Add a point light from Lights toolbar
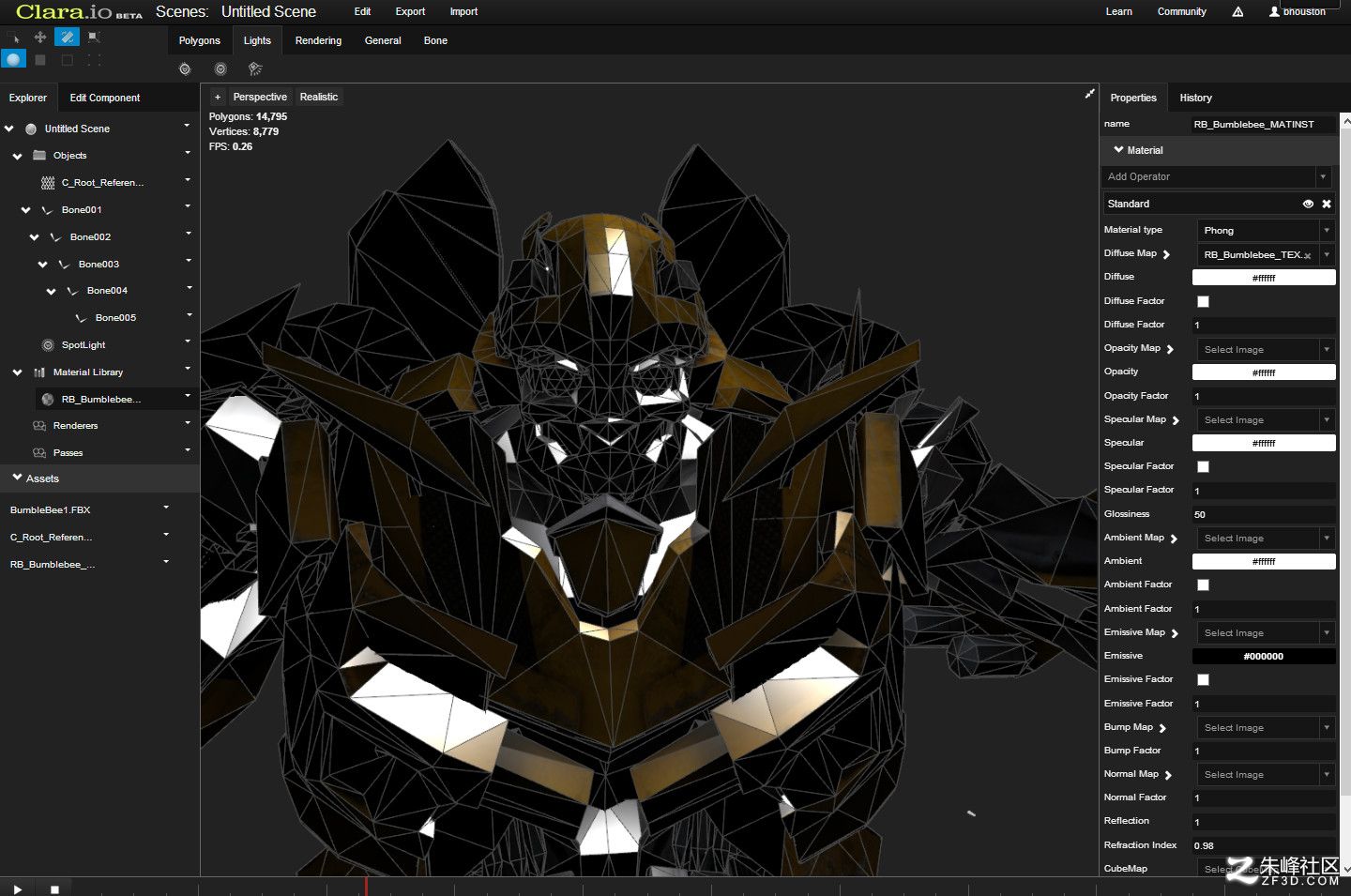The width and height of the screenshot is (1351, 896). (185, 68)
